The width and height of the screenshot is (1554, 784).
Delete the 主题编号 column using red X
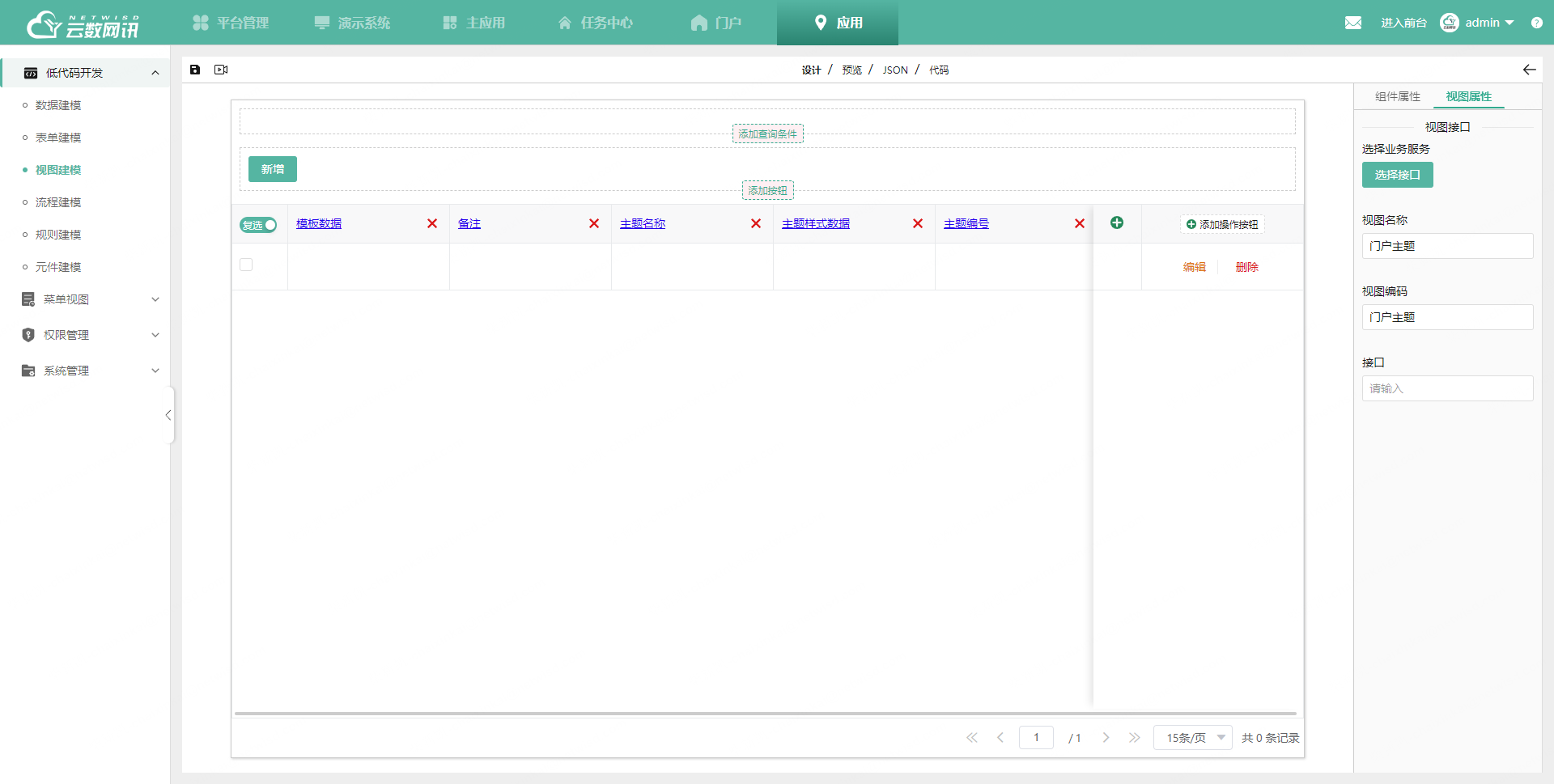click(1079, 223)
